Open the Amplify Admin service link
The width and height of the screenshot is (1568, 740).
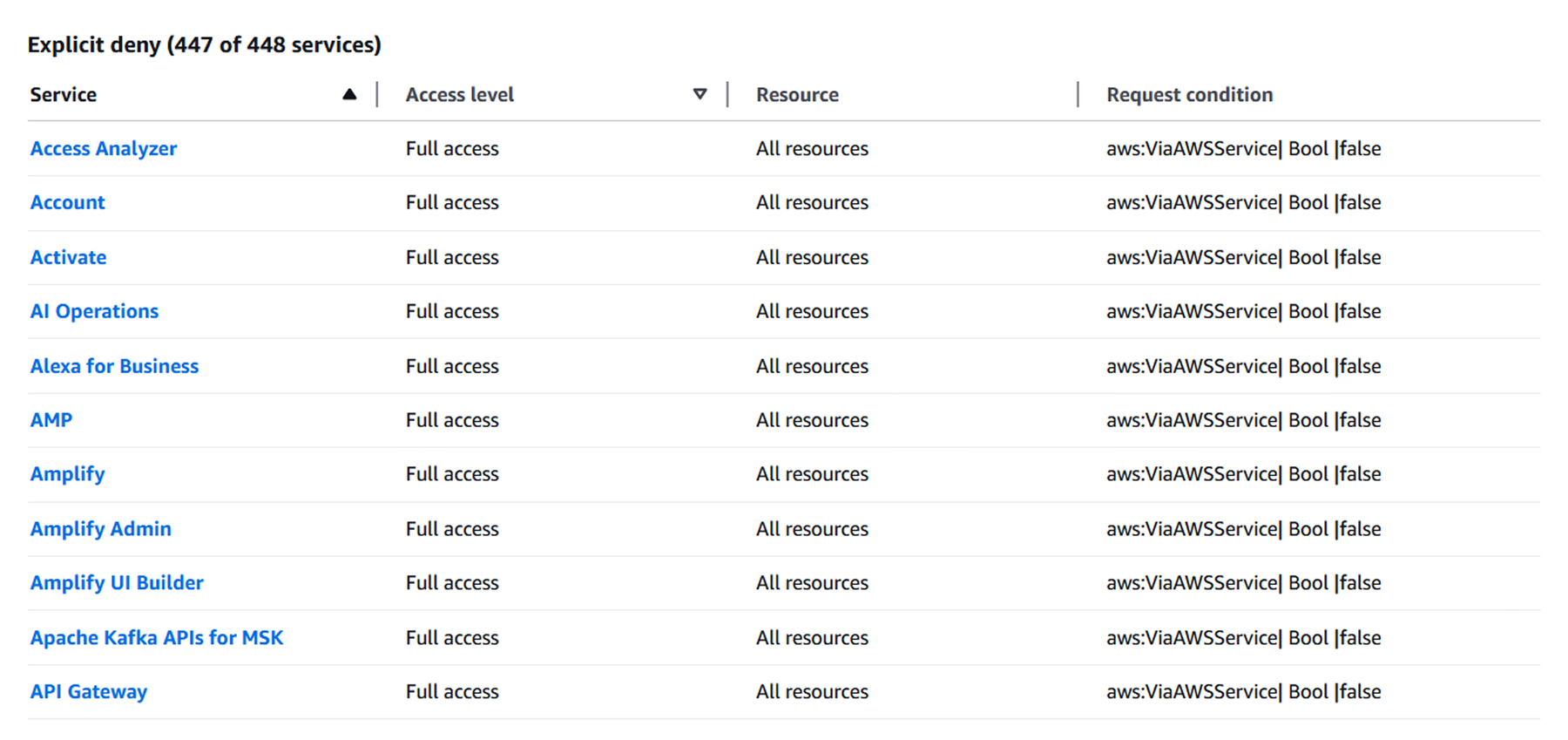click(101, 529)
